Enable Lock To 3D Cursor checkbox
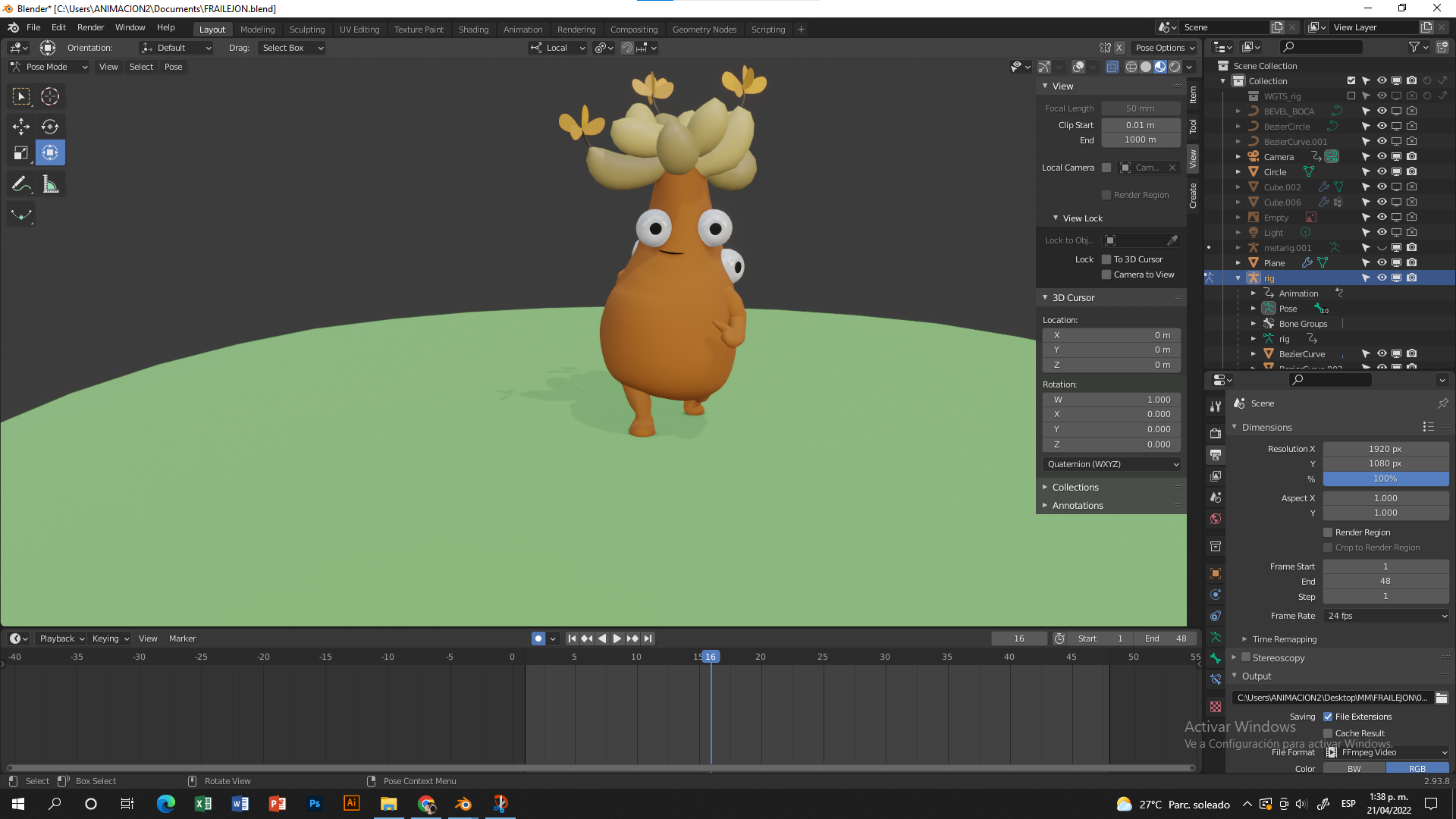This screenshot has height=819, width=1456. pyautogui.click(x=1106, y=259)
